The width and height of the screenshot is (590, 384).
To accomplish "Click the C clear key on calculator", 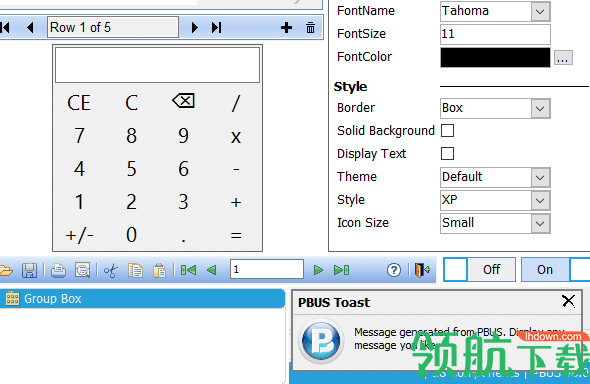I will coord(131,103).
